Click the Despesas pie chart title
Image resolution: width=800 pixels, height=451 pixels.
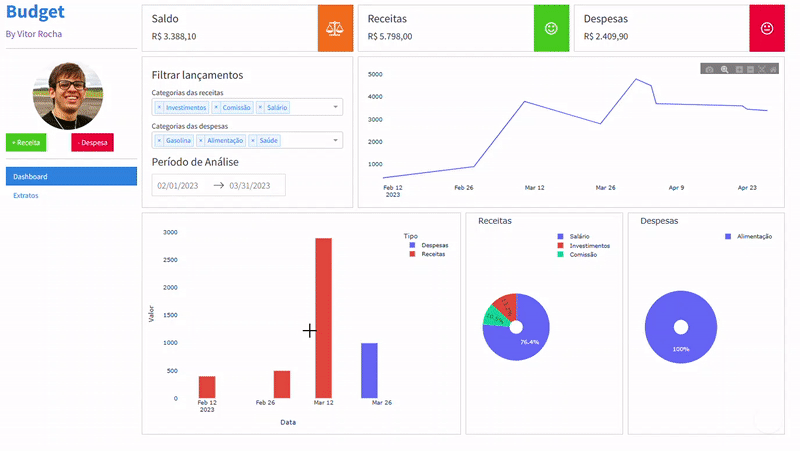click(659, 221)
